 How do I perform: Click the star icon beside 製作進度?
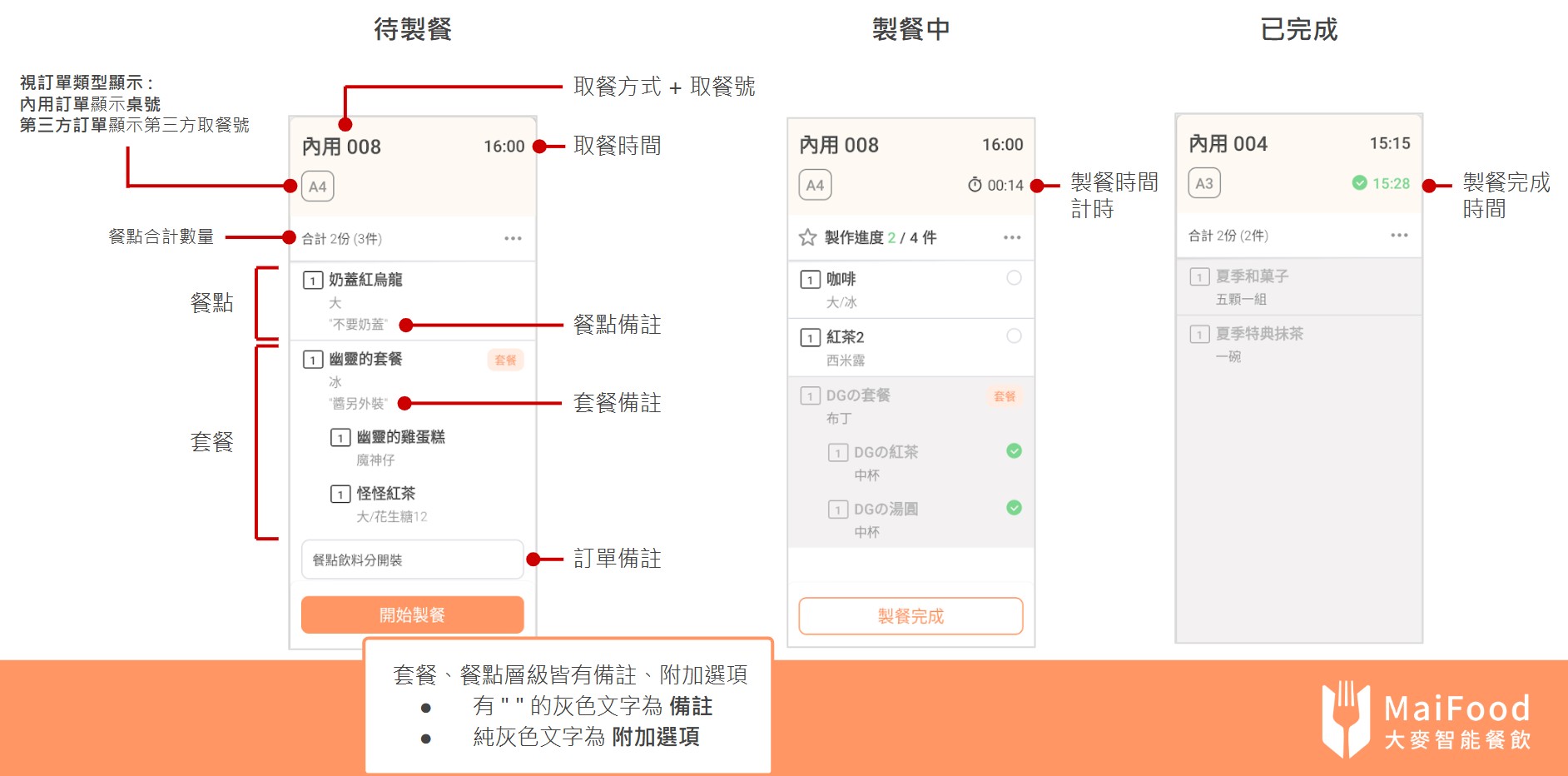pyautogui.click(x=806, y=238)
